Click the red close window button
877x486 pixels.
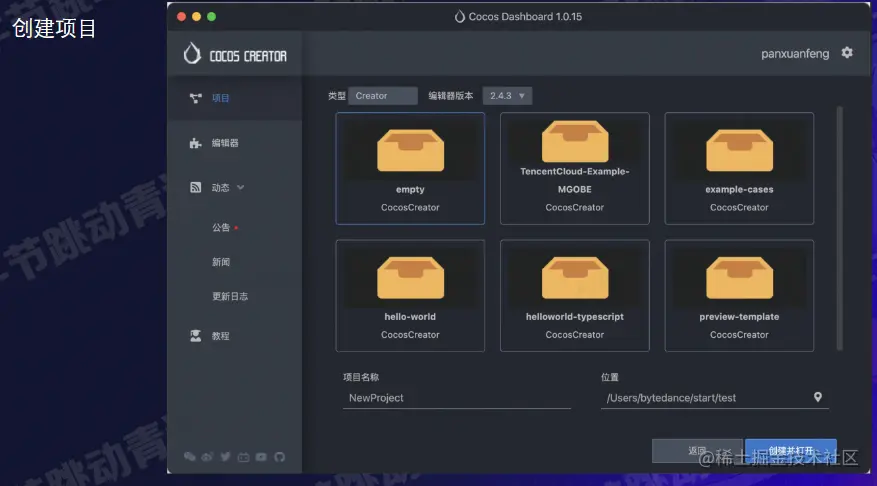tap(181, 17)
